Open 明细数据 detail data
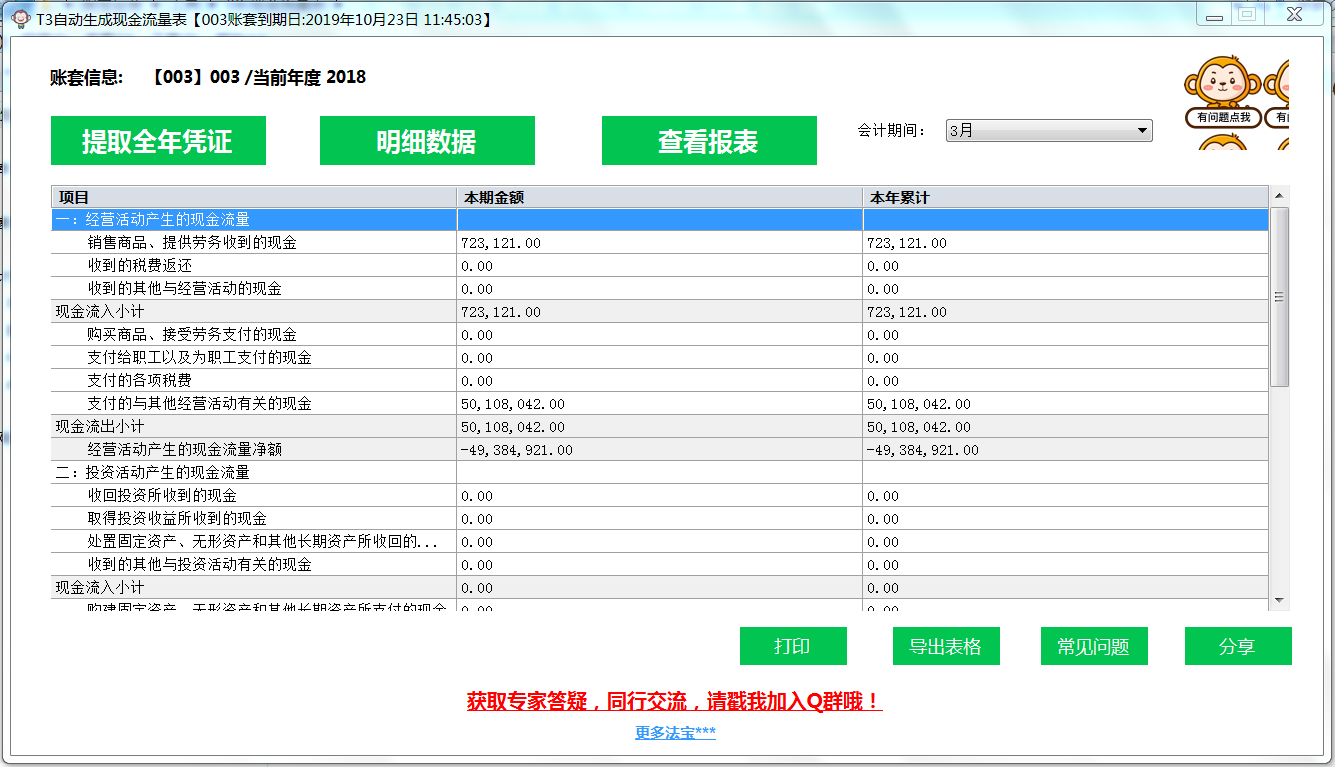 [427, 141]
